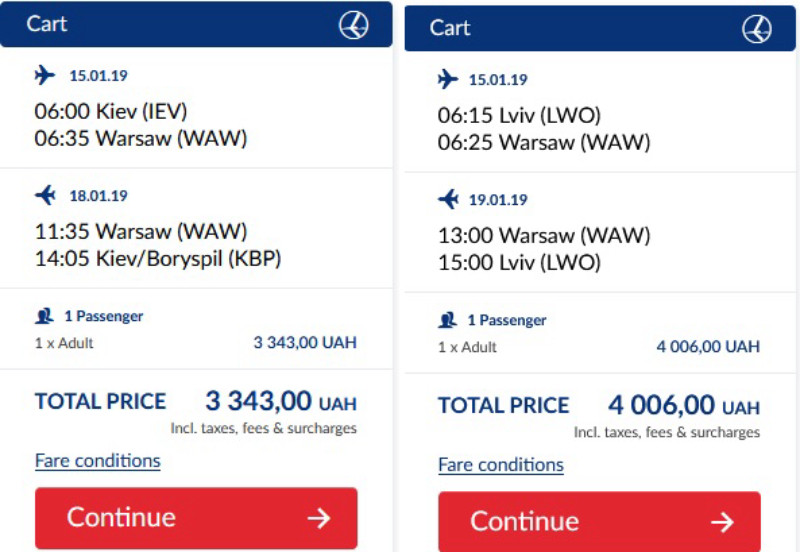
Task: Click the 1 Passenger label in left cart
Action: pos(104,316)
